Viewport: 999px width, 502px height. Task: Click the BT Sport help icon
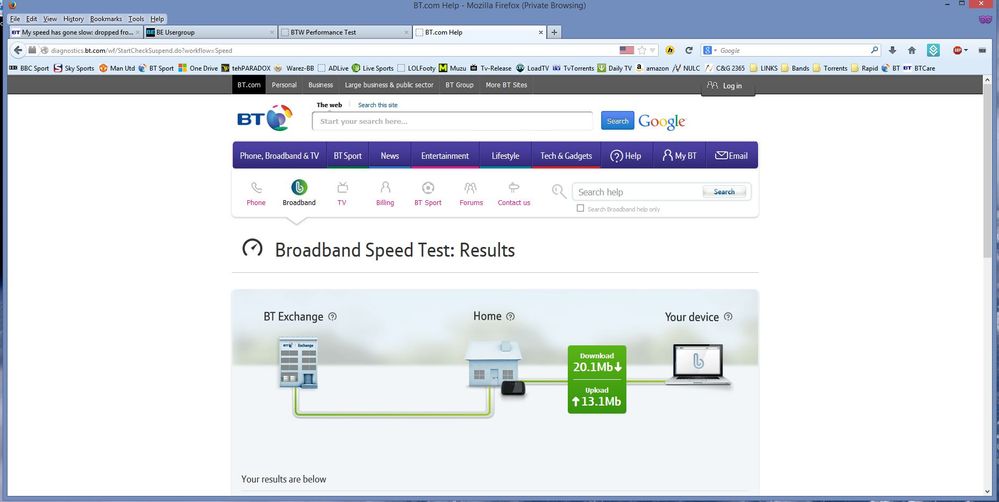pyautogui.click(x=428, y=187)
